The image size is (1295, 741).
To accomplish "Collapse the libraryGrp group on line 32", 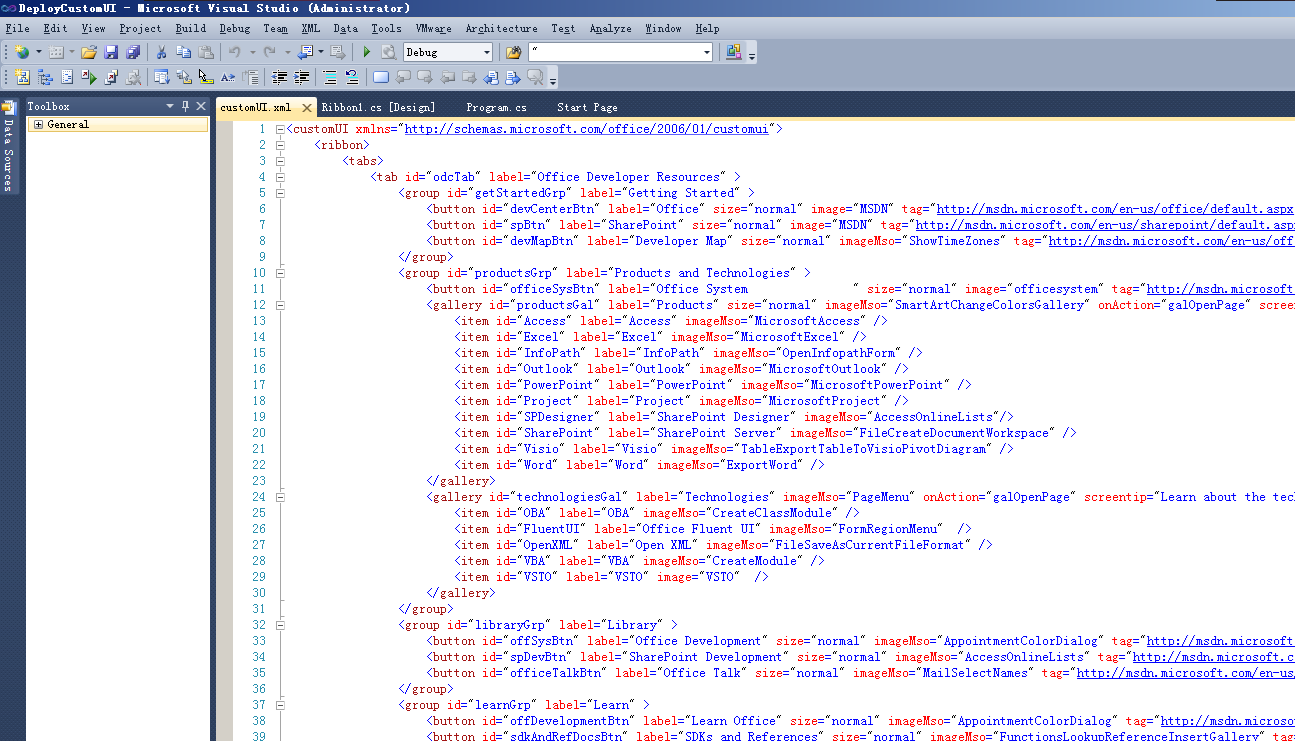I will pos(281,625).
